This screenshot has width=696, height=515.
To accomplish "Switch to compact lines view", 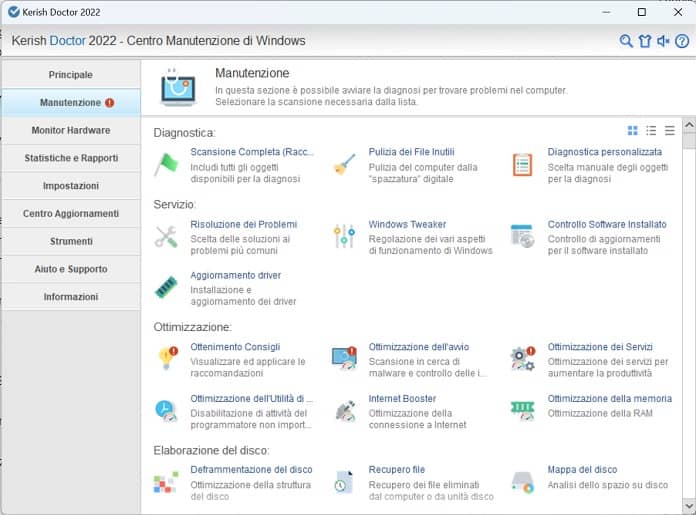I will (669, 131).
